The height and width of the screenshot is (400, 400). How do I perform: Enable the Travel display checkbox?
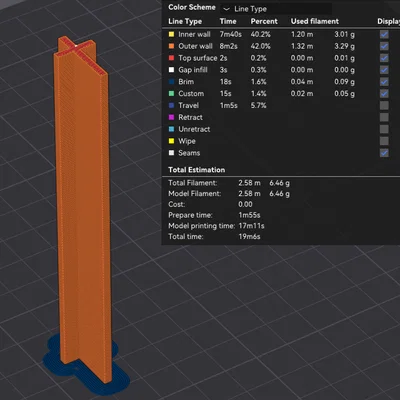point(384,105)
